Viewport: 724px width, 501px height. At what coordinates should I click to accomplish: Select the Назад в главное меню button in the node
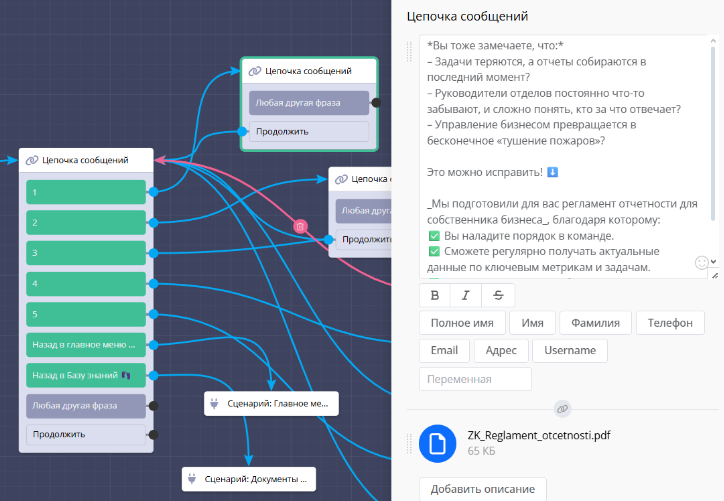coord(85,345)
